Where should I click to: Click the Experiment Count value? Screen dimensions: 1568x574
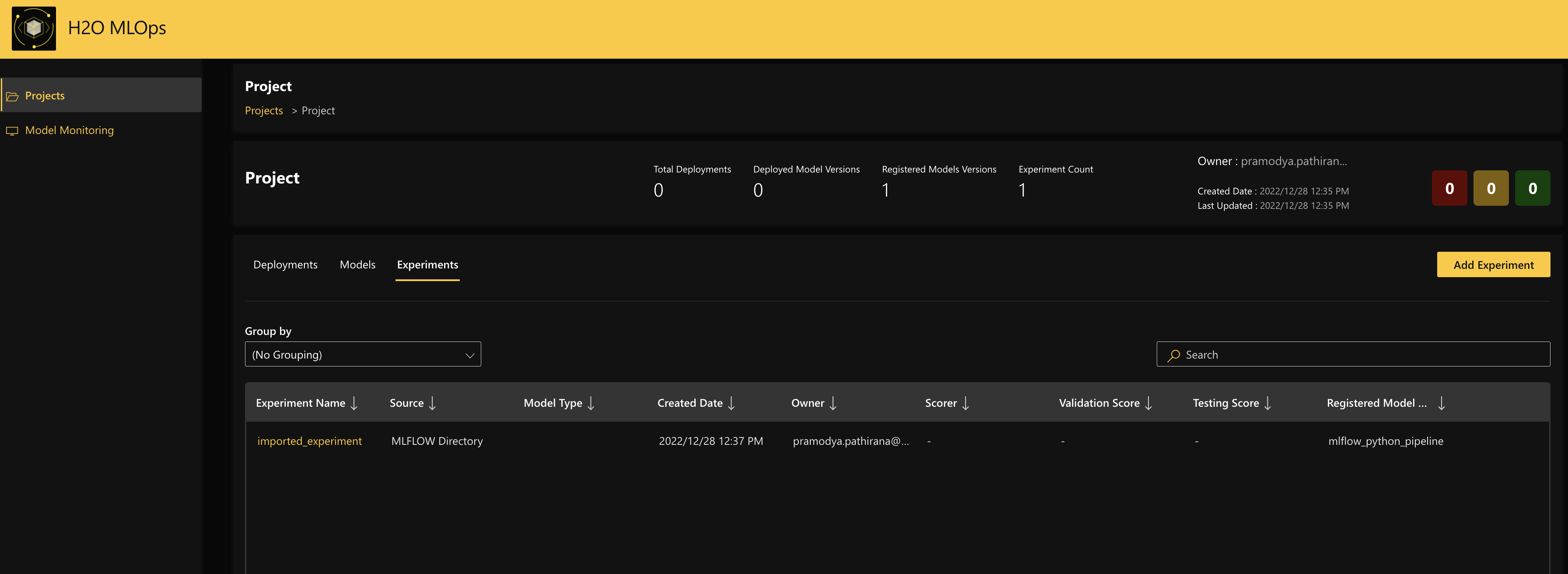[x=1022, y=191]
